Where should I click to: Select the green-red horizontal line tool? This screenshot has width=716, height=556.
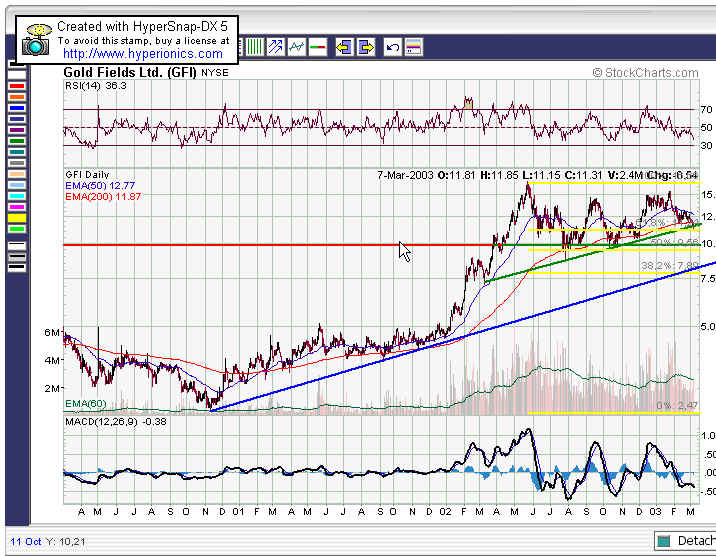pyautogui.click(x=317, y=47)
